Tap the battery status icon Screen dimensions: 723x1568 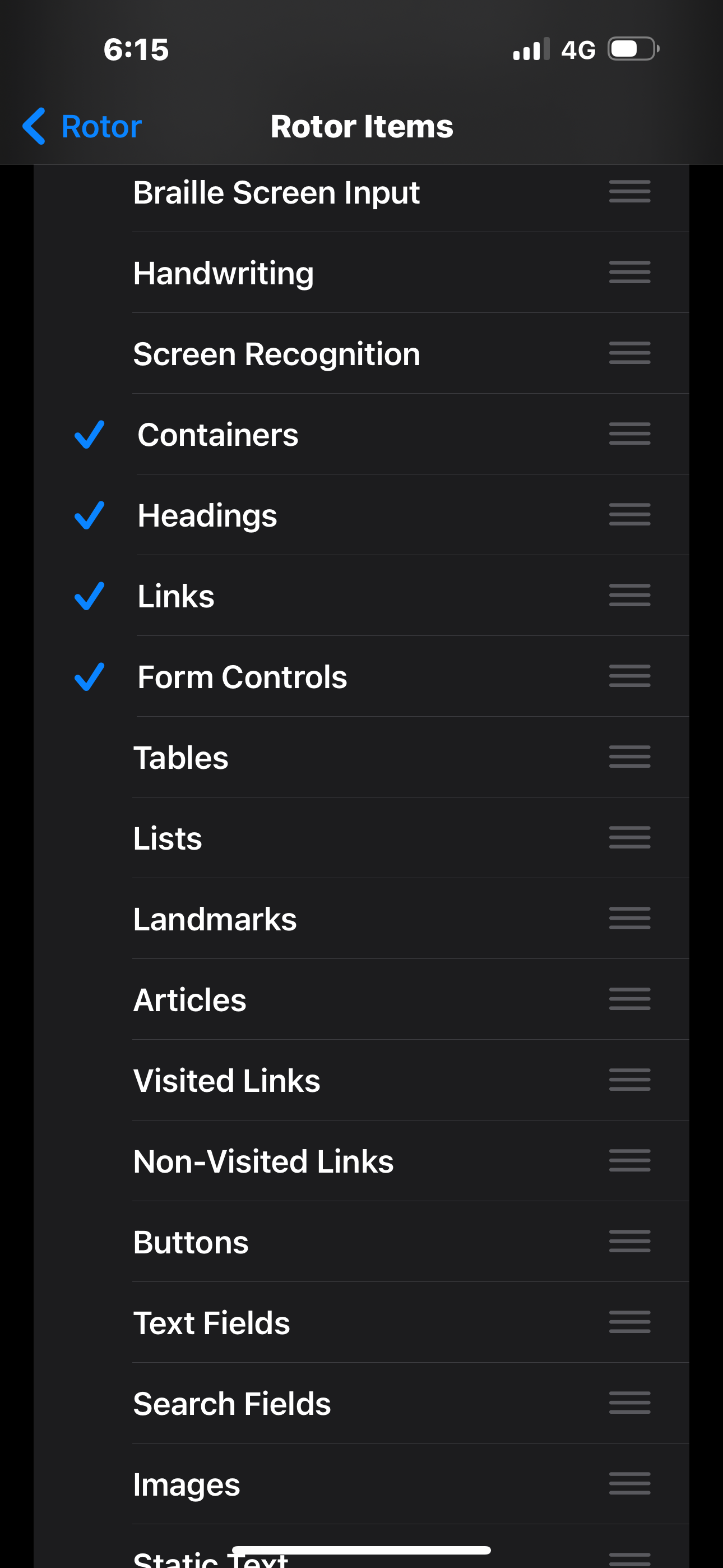tap(633, 49)
